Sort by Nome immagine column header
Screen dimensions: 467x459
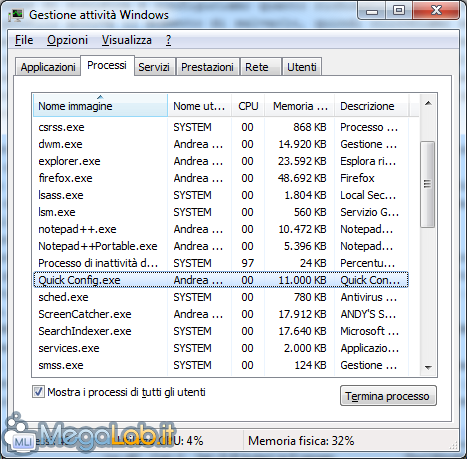point(100,106)
